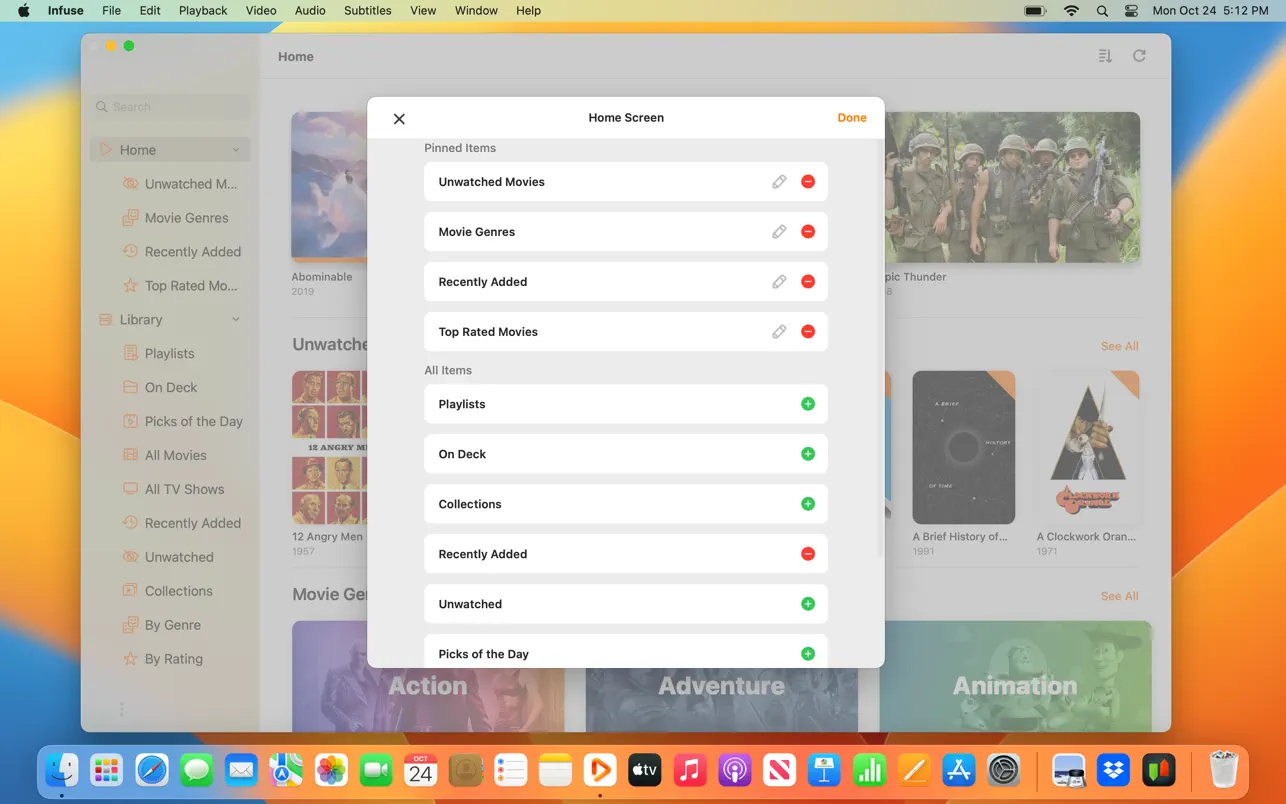This screenshot has height=804, width=1286.
Task: Launch Apple TV from the Dock
Action: coord(644,770)
